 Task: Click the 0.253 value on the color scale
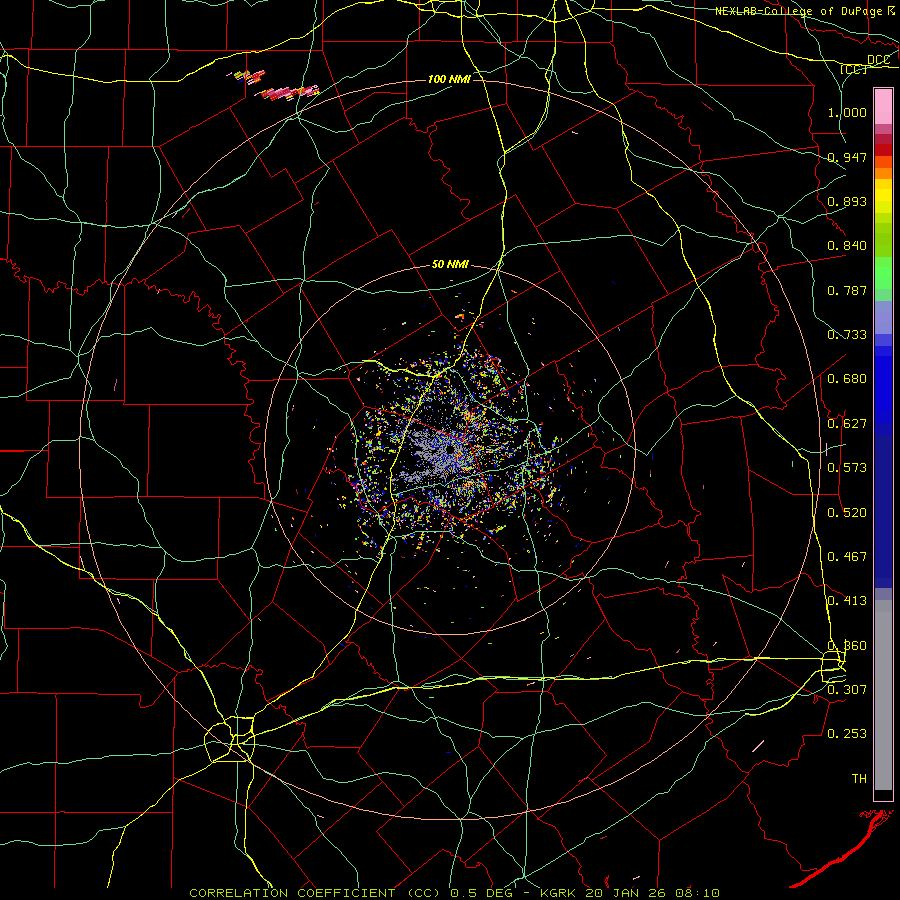(x=847, y=734)
